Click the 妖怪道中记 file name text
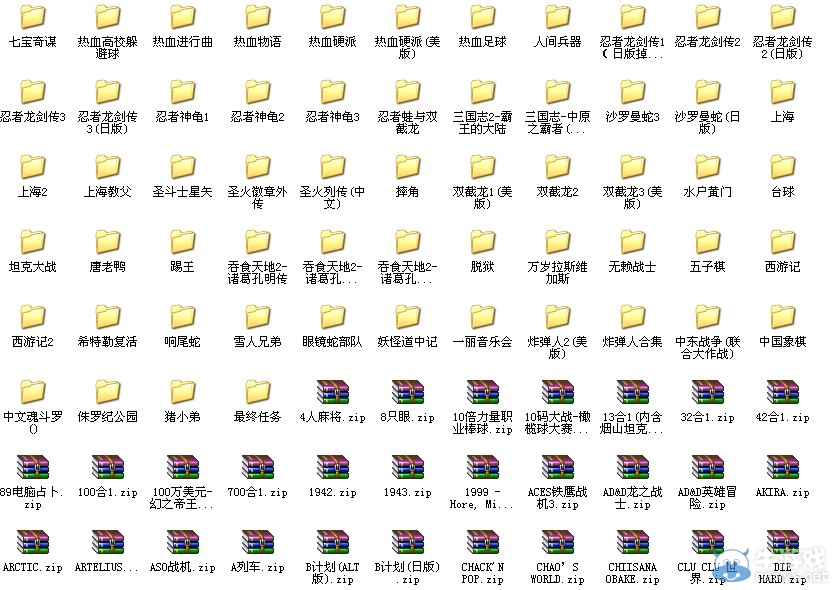The width and height of the screenshot is (836, 590). pyautogui.click(x=407, y=342)
